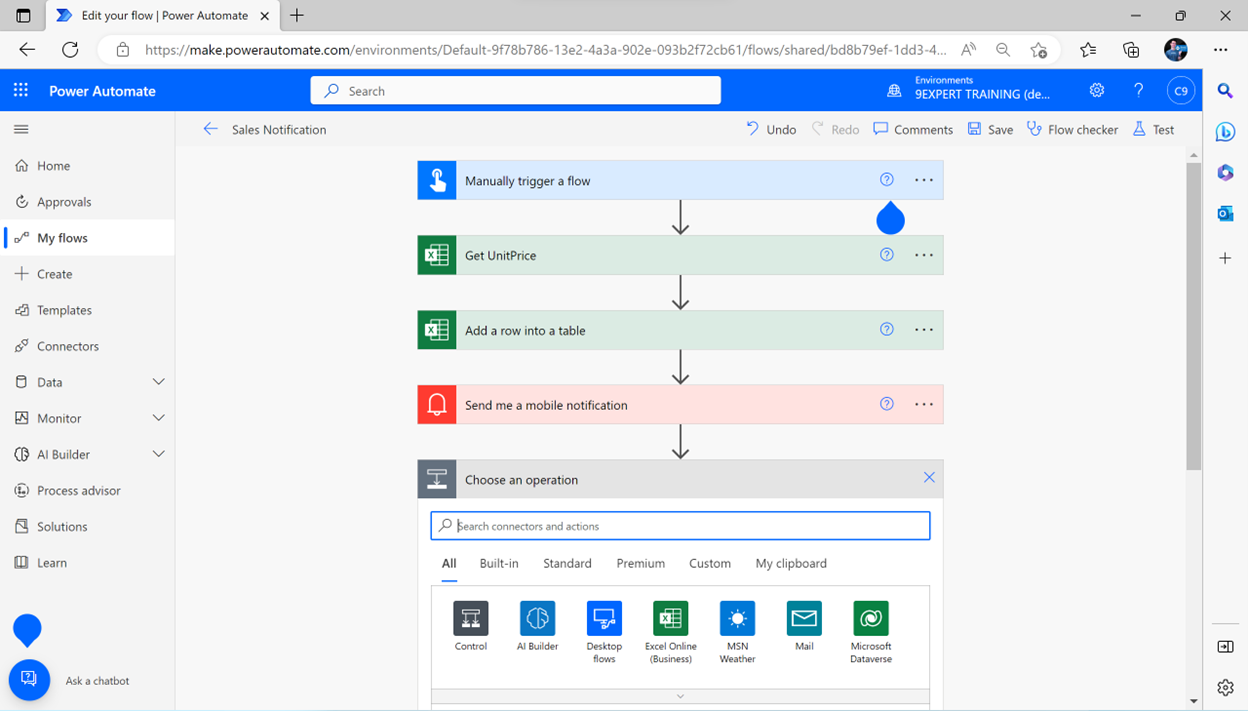Expand the Data section in the sidebar
Screen dimensions: 1248x711
tap(158, 381)
